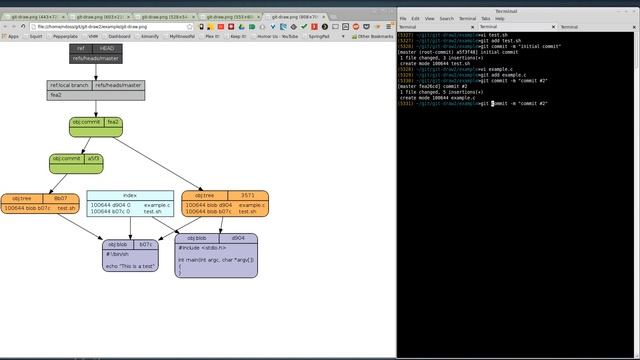Switch to the git-draw.png (553×6 tab
Image resolution: width=640 pixels, height=360 pixels.
pos(228,17)
